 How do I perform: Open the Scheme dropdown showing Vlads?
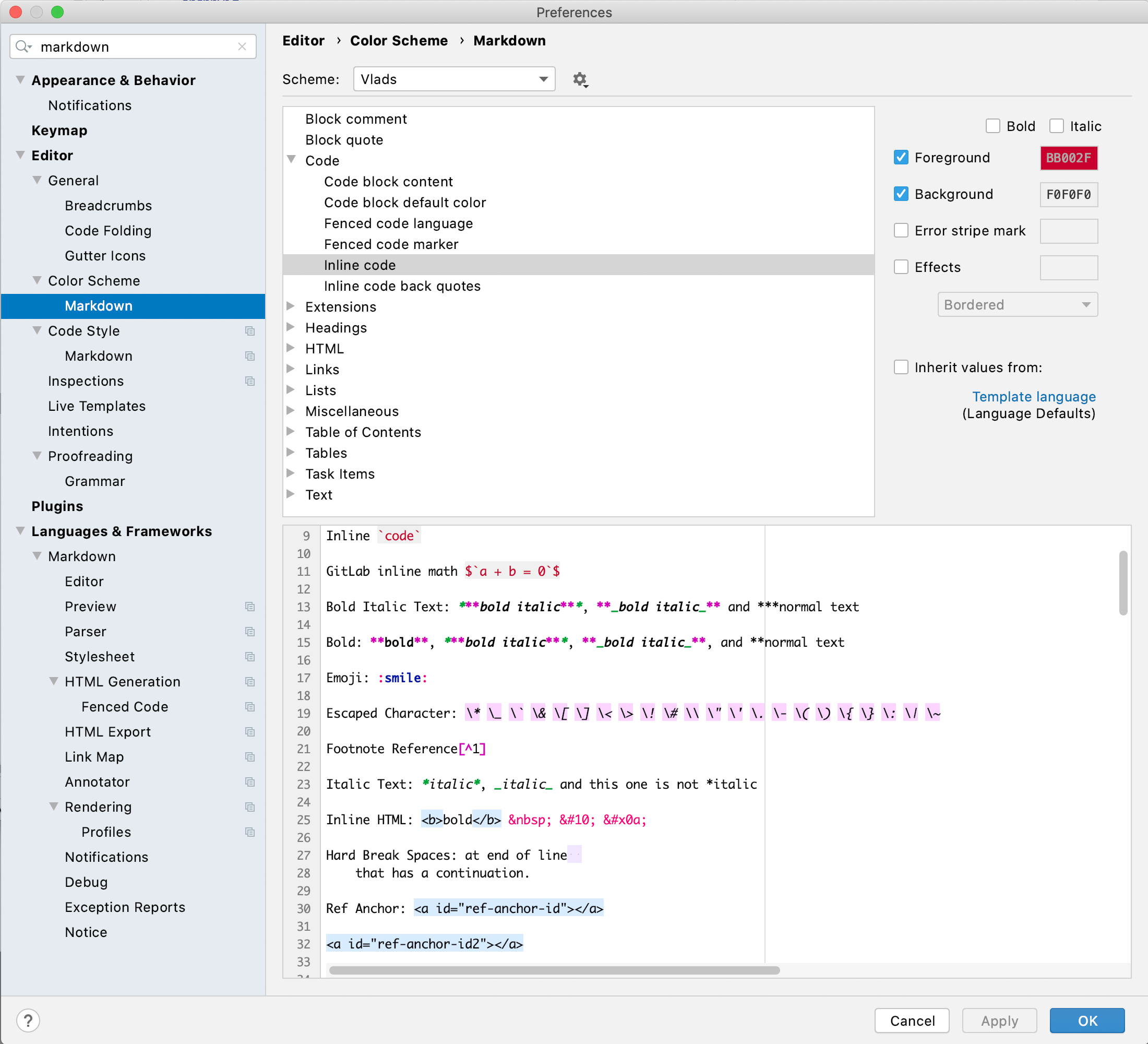tap(454, 79)
